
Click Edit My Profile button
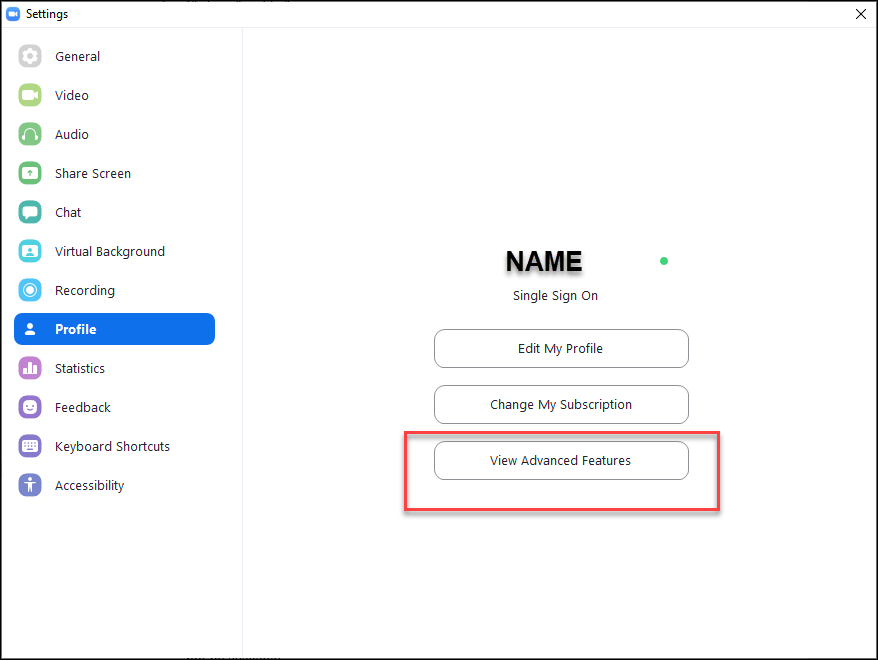click(x=561, y=348)
